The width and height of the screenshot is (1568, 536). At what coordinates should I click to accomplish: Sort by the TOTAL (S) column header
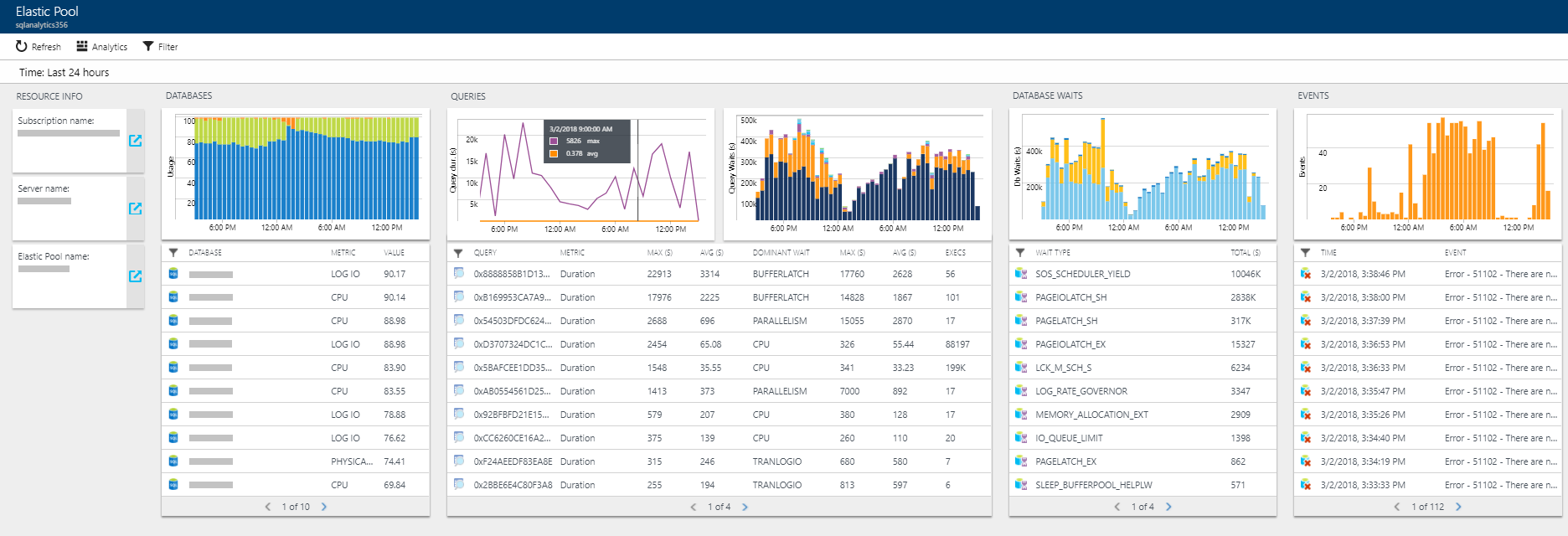(1245, 252)
